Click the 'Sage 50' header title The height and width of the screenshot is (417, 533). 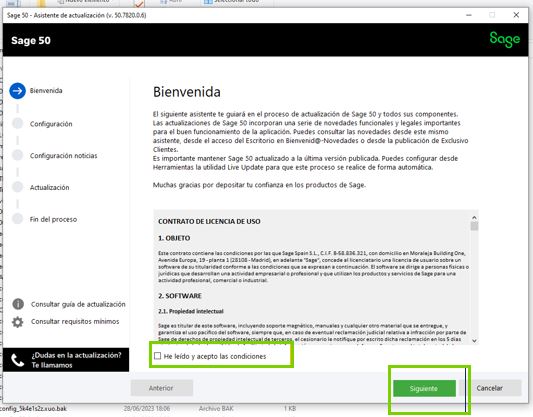(31, 40)
